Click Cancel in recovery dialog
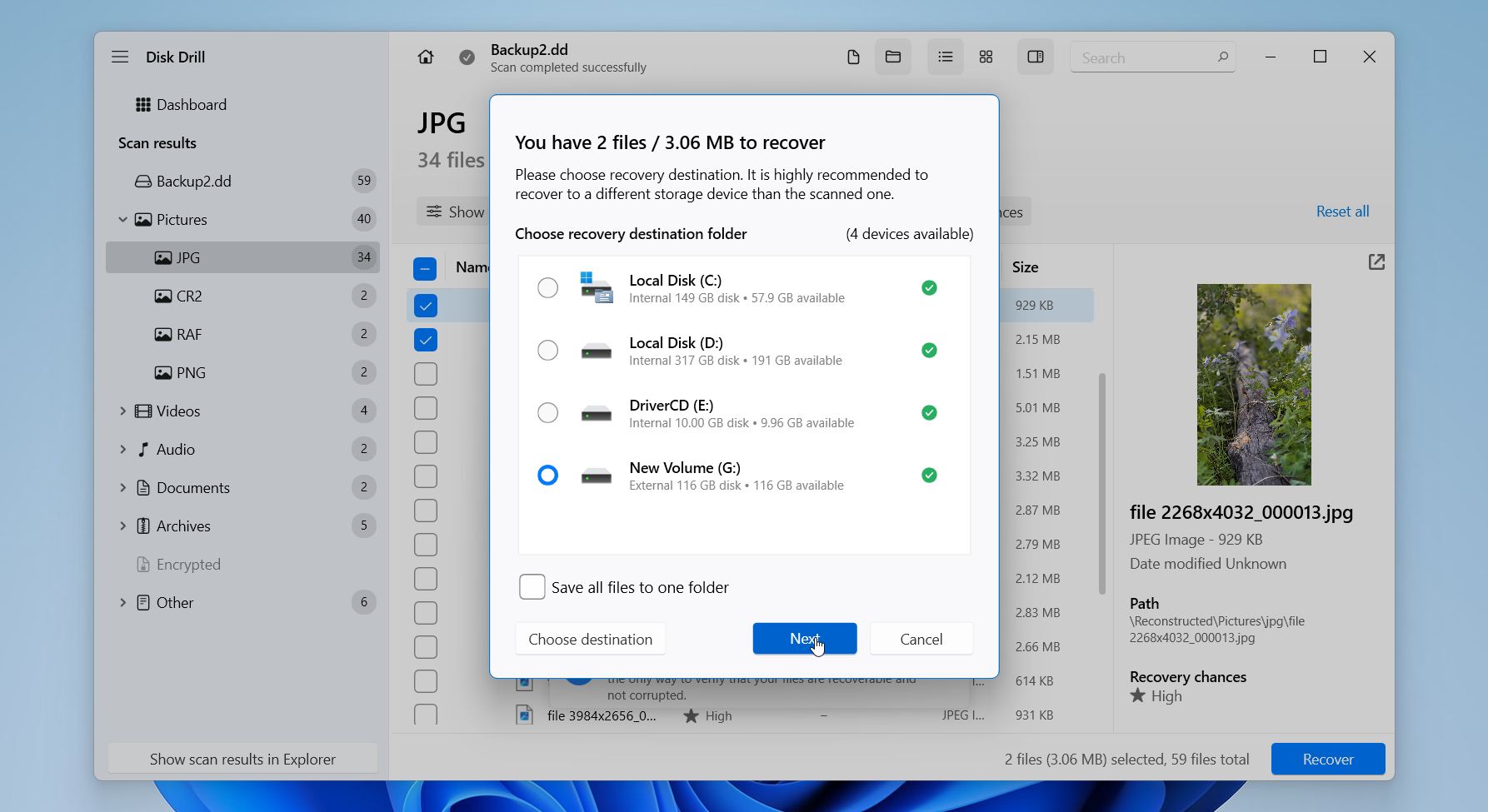Screen dimensions: 1488x812 click(921, 639)
